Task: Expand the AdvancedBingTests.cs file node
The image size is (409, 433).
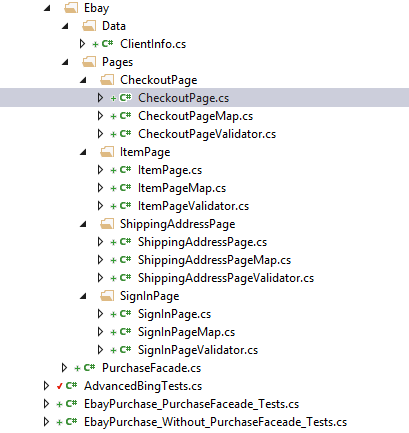Action: point(46,386)
